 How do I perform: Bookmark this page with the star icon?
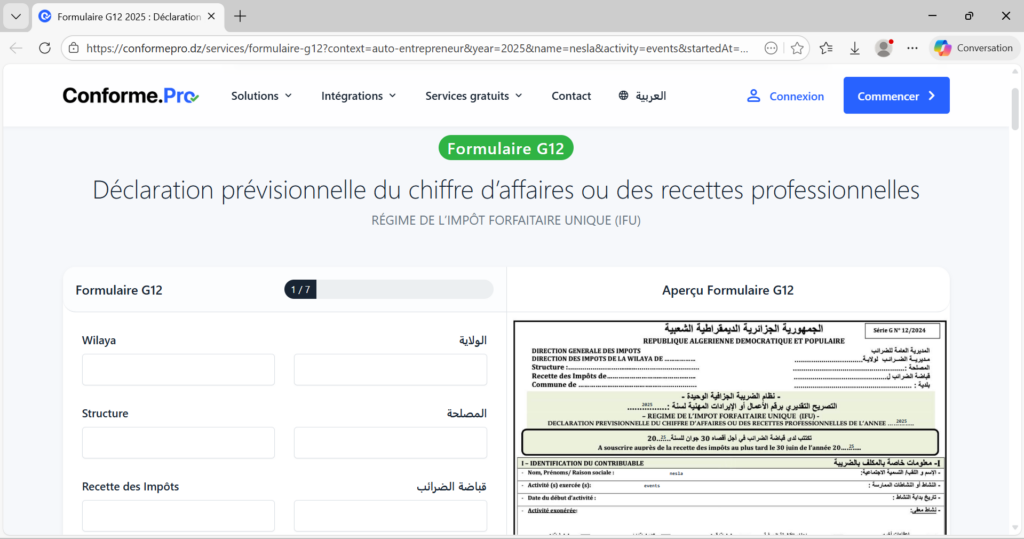[x=797, y=48]
